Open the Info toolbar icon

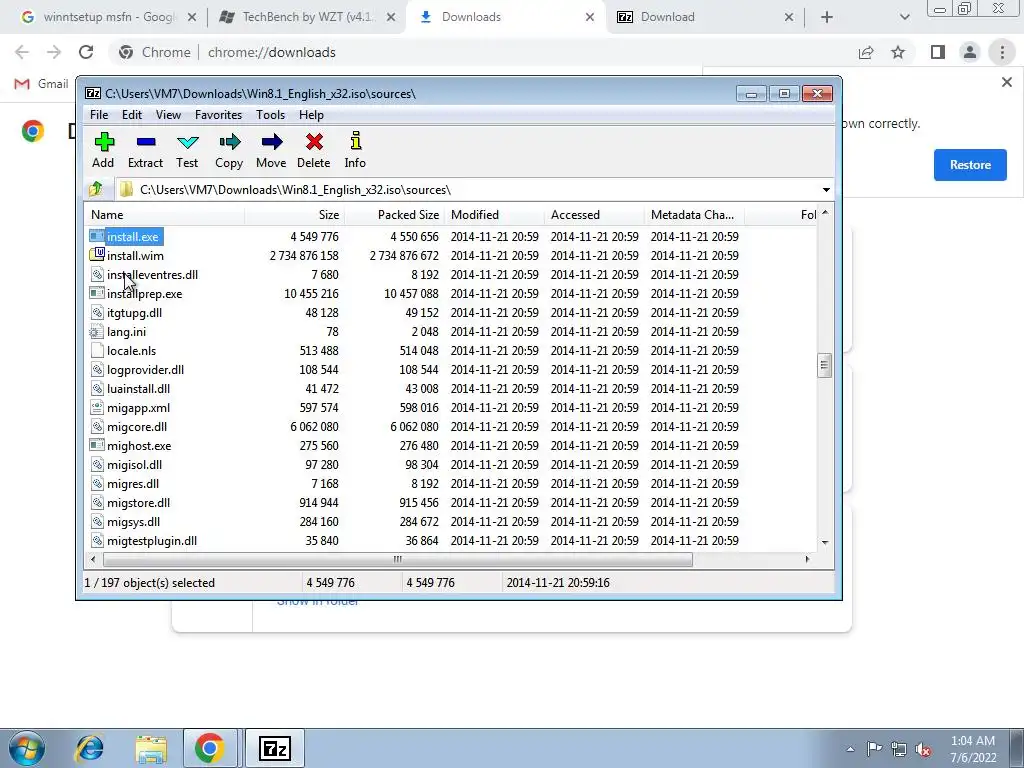tap(355, 141)
